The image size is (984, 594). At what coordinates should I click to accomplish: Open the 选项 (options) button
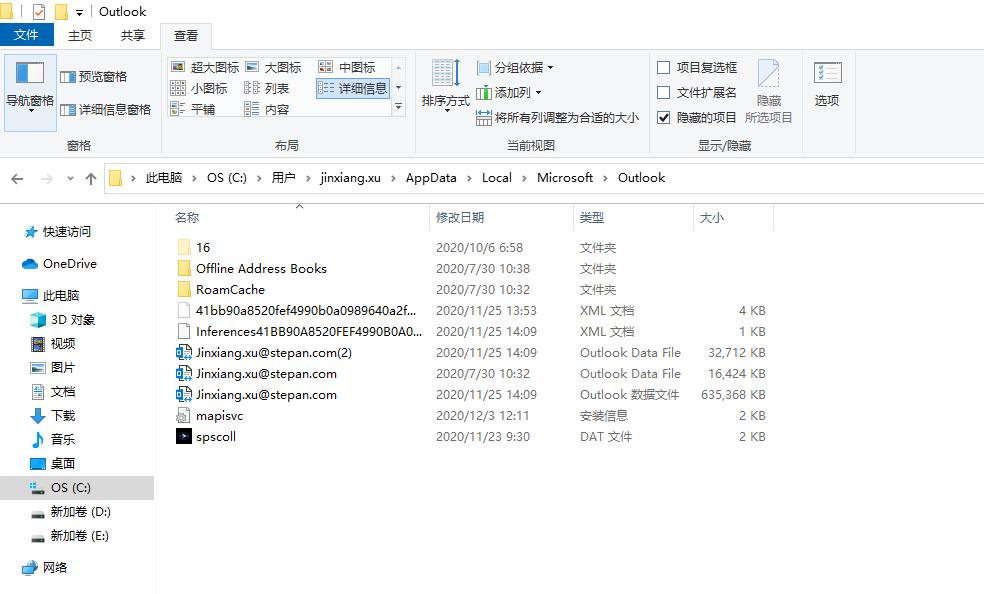(828, 87)
